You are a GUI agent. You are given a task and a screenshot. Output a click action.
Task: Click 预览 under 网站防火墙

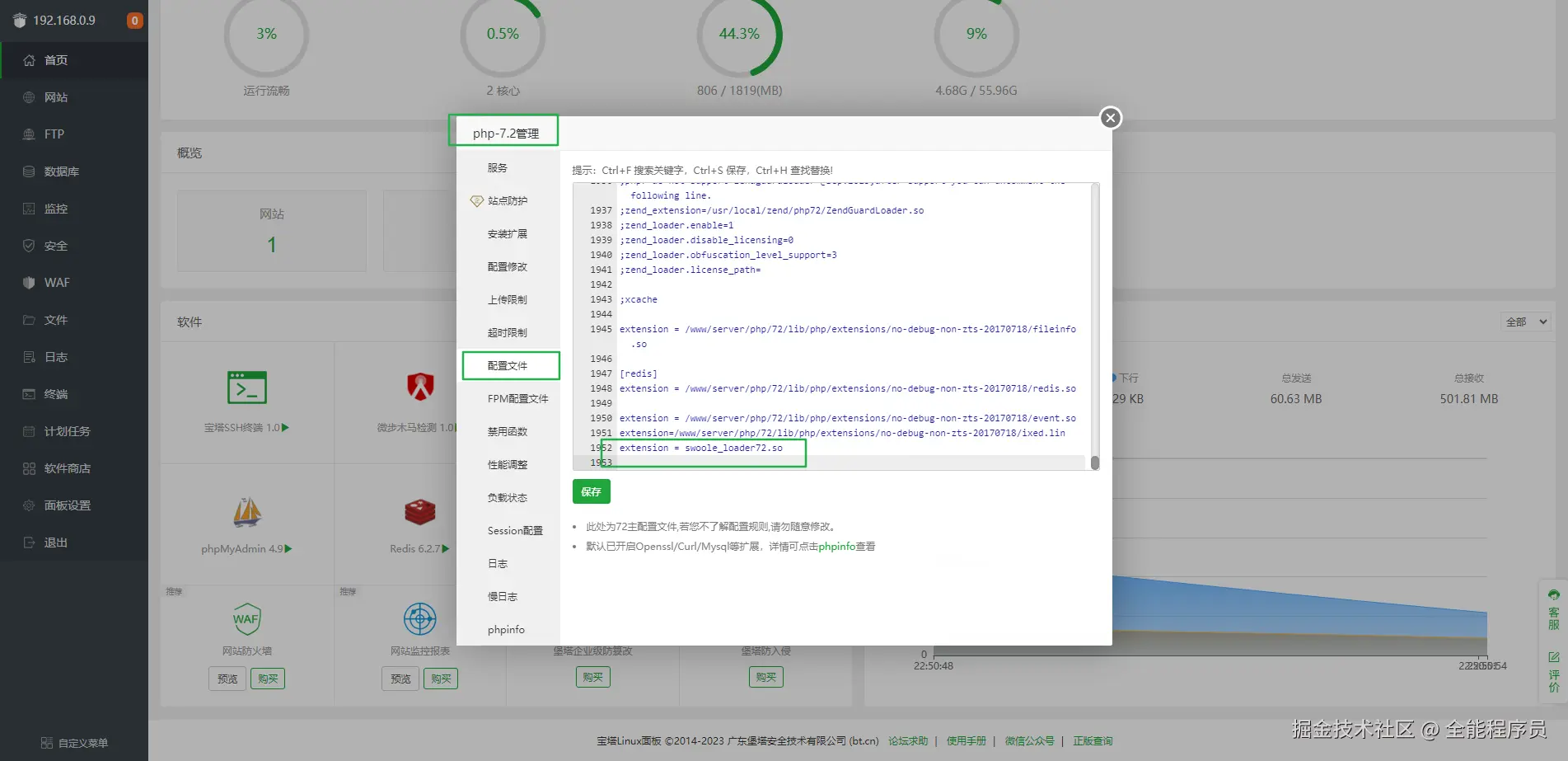pyautogui.click(x=227, y=679)
